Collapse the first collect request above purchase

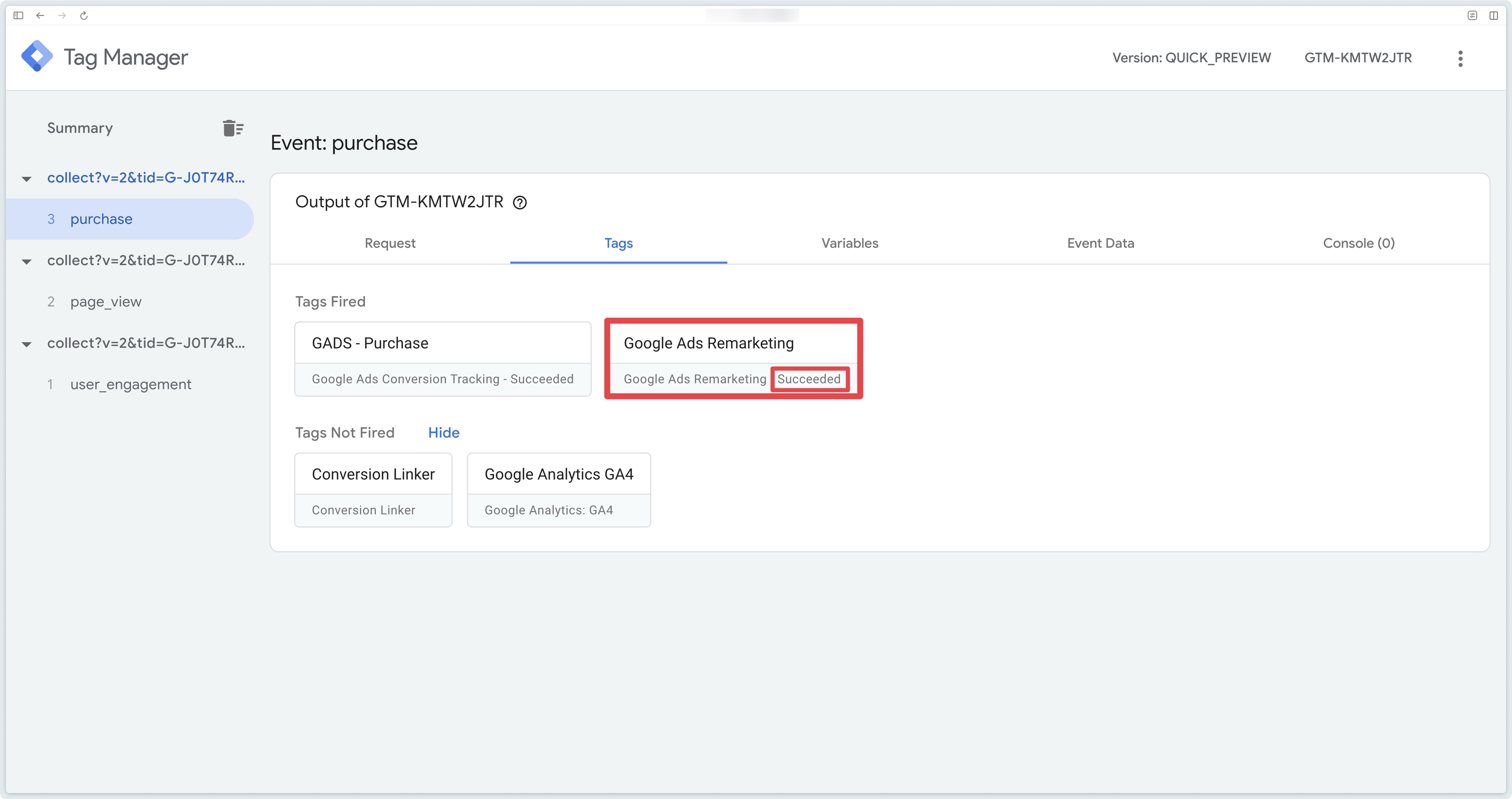coord(26,178)
